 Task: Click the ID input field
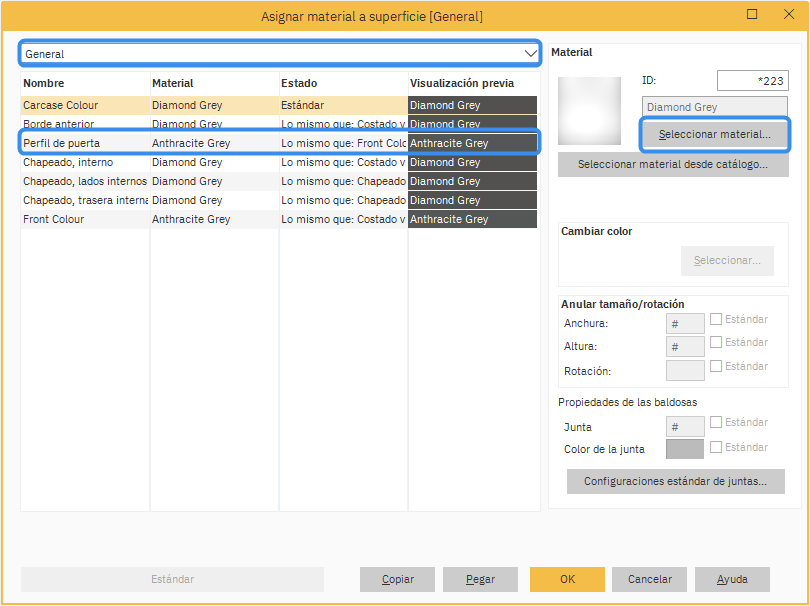pos(752,81)
